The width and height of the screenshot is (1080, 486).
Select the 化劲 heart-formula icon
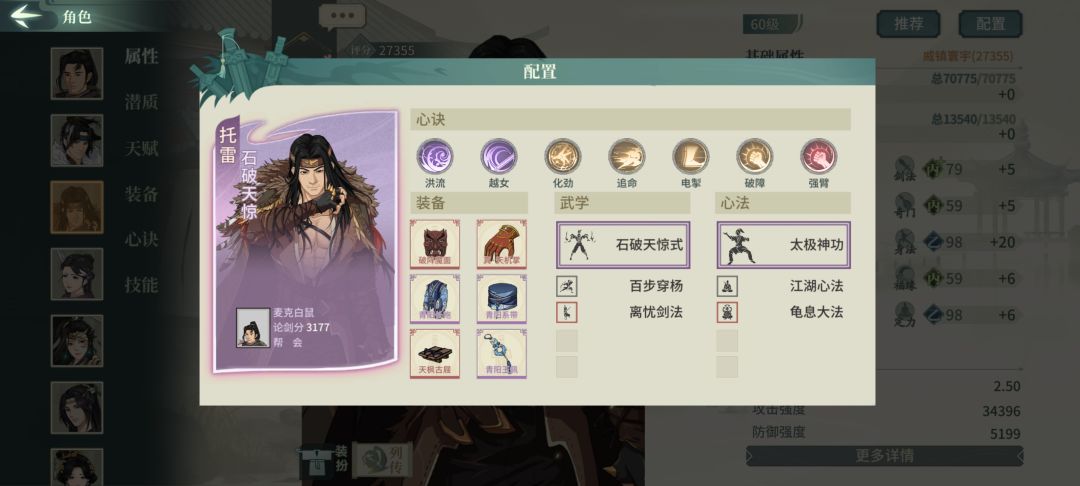click(563, 156)
